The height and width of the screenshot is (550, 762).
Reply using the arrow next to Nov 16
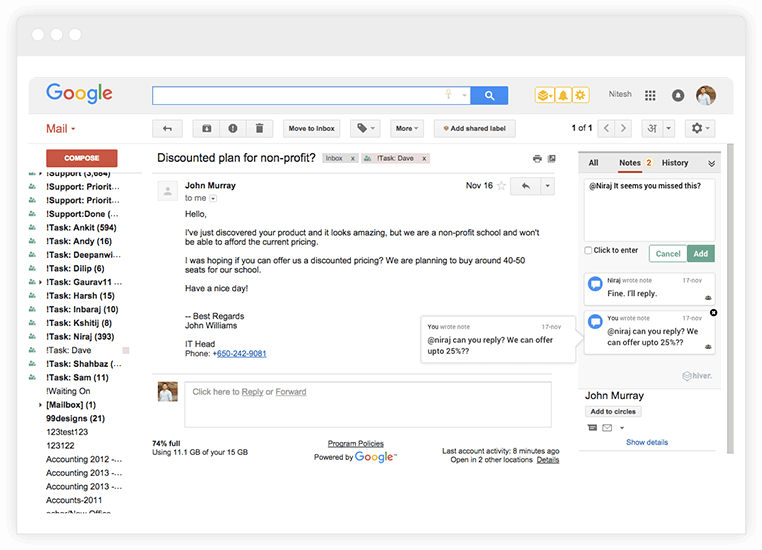[525, 186]
